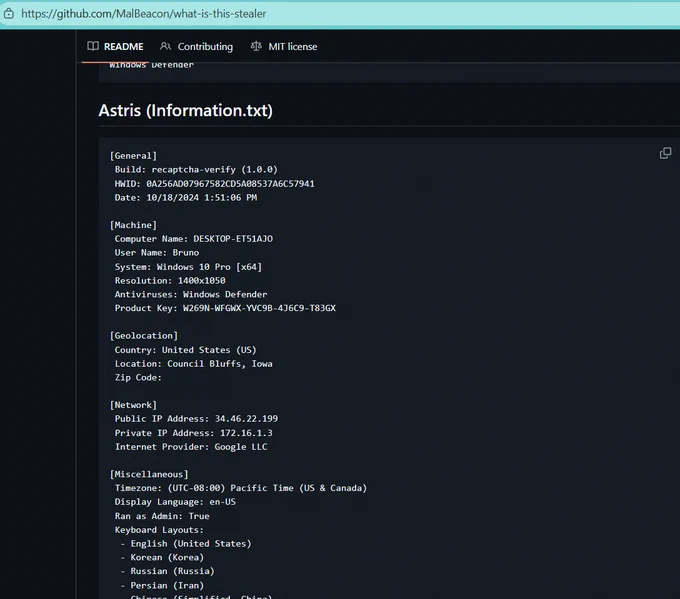Open the README tab
680x599 pixels.
(x=115, y=46)
